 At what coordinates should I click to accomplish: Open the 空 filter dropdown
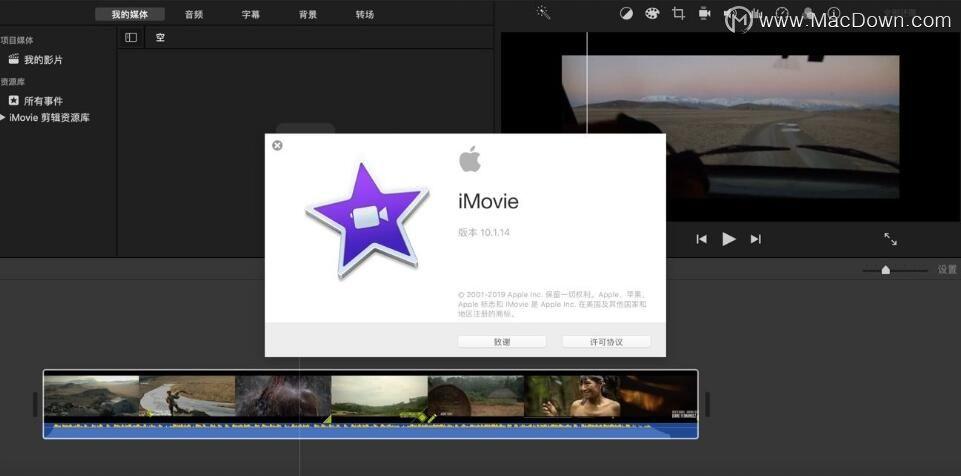160,37
